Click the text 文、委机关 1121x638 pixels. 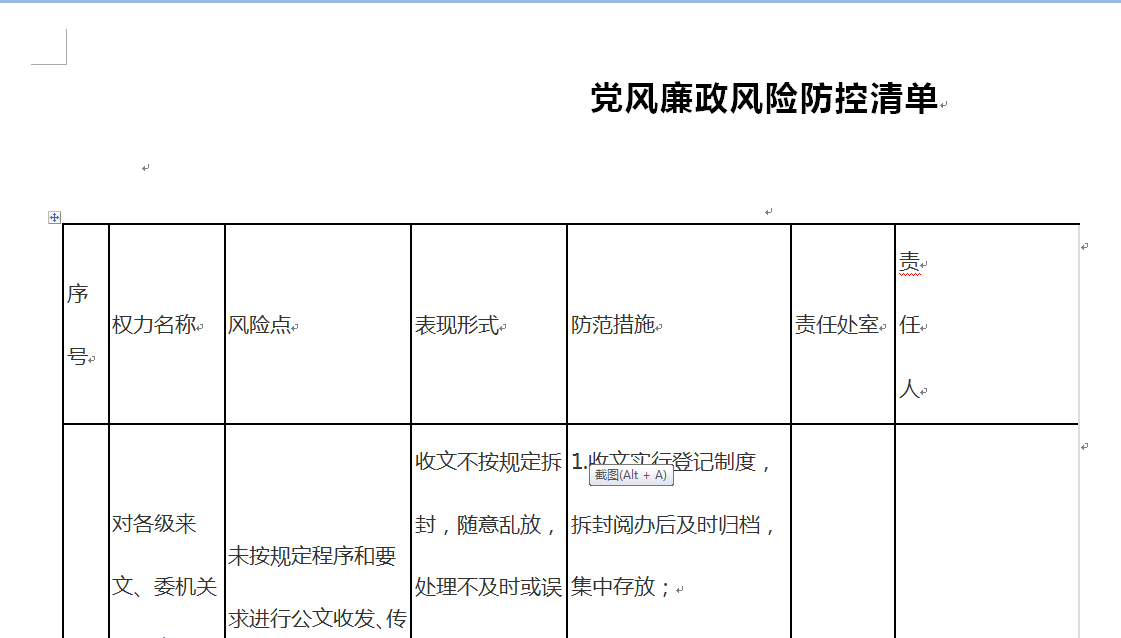164,587
